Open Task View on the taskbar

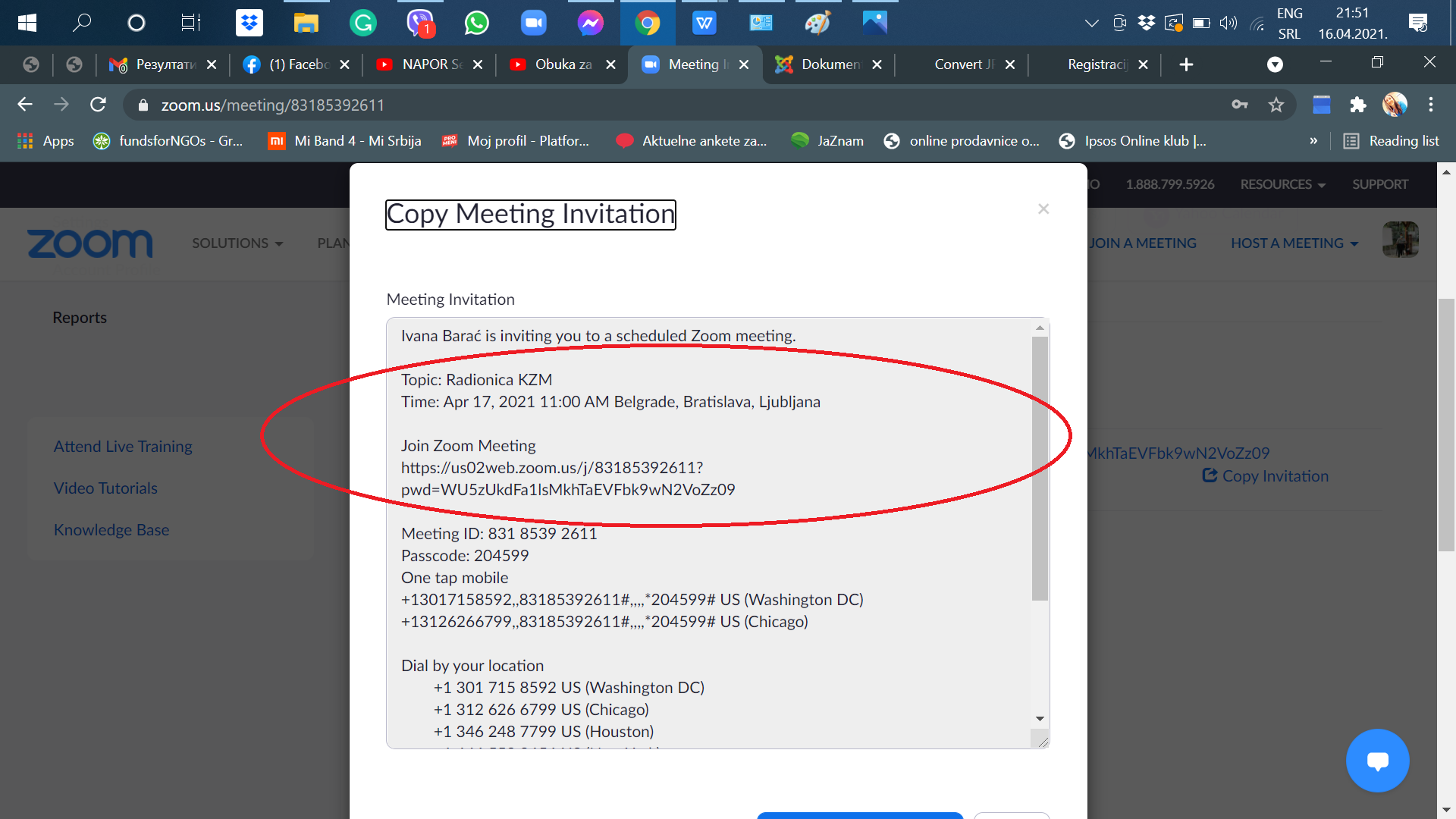(x=191, y=23)
